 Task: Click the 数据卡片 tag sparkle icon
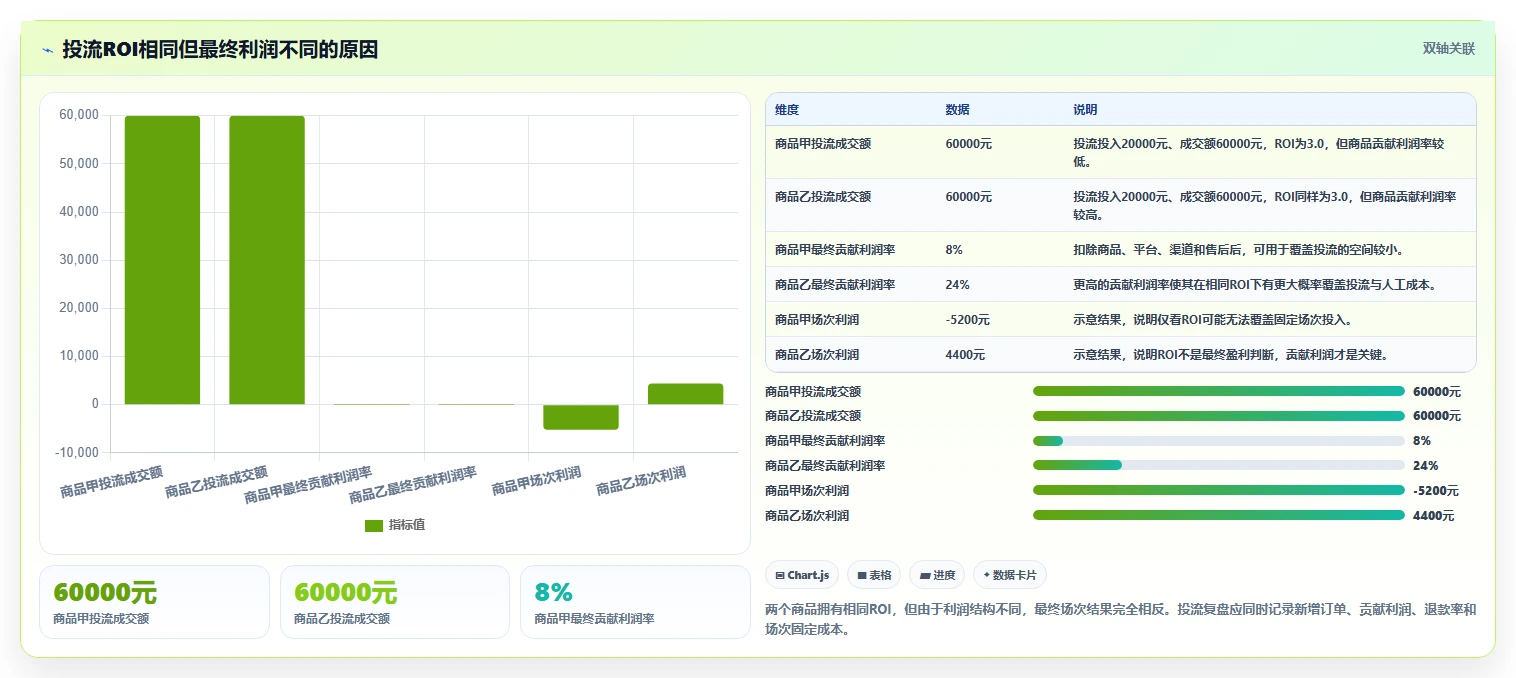point(986,575)
